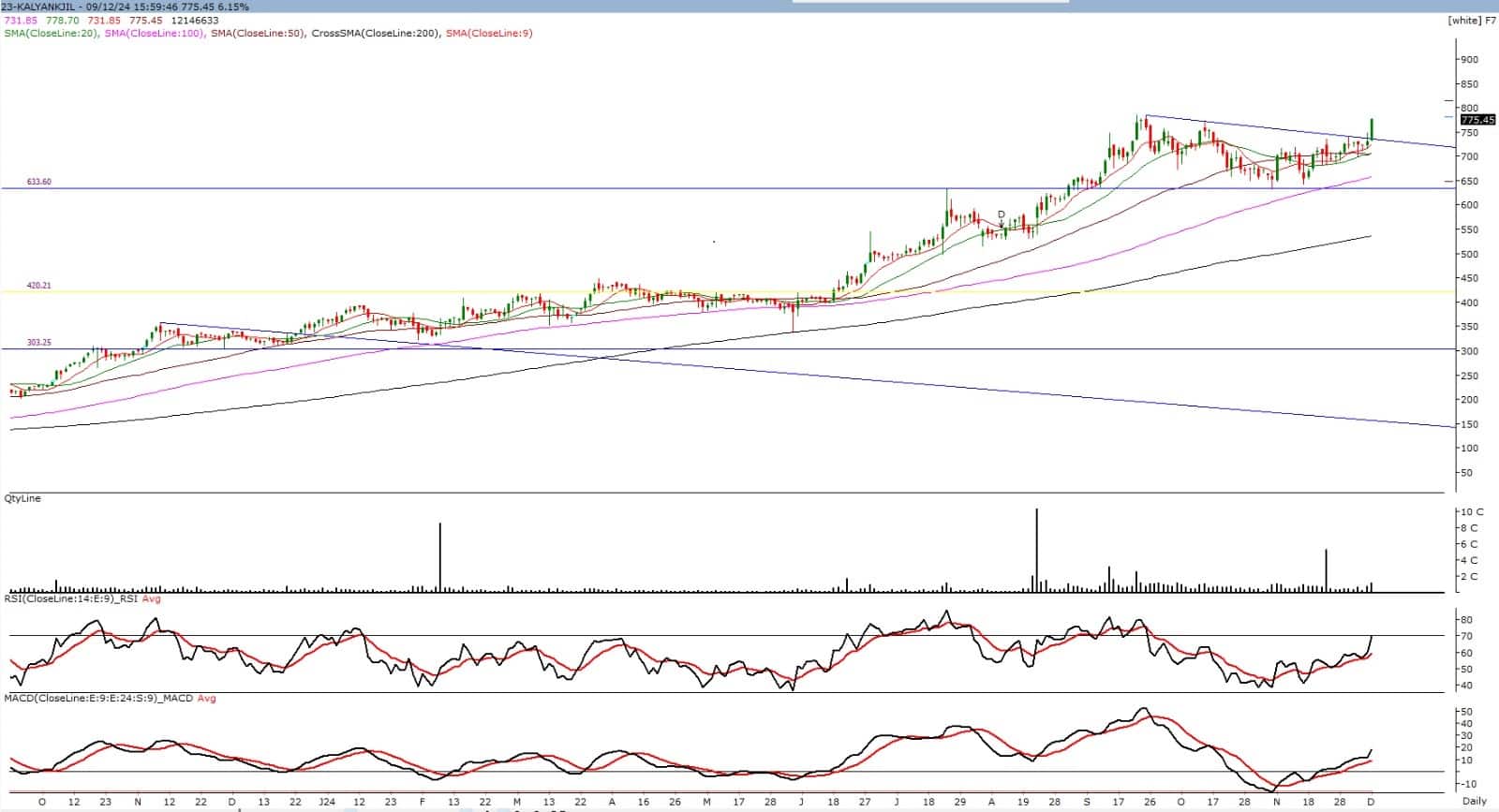Select the 633.60 horizontal level label
This screenshot has width=1499, height=812.
(x=39, y=182)
